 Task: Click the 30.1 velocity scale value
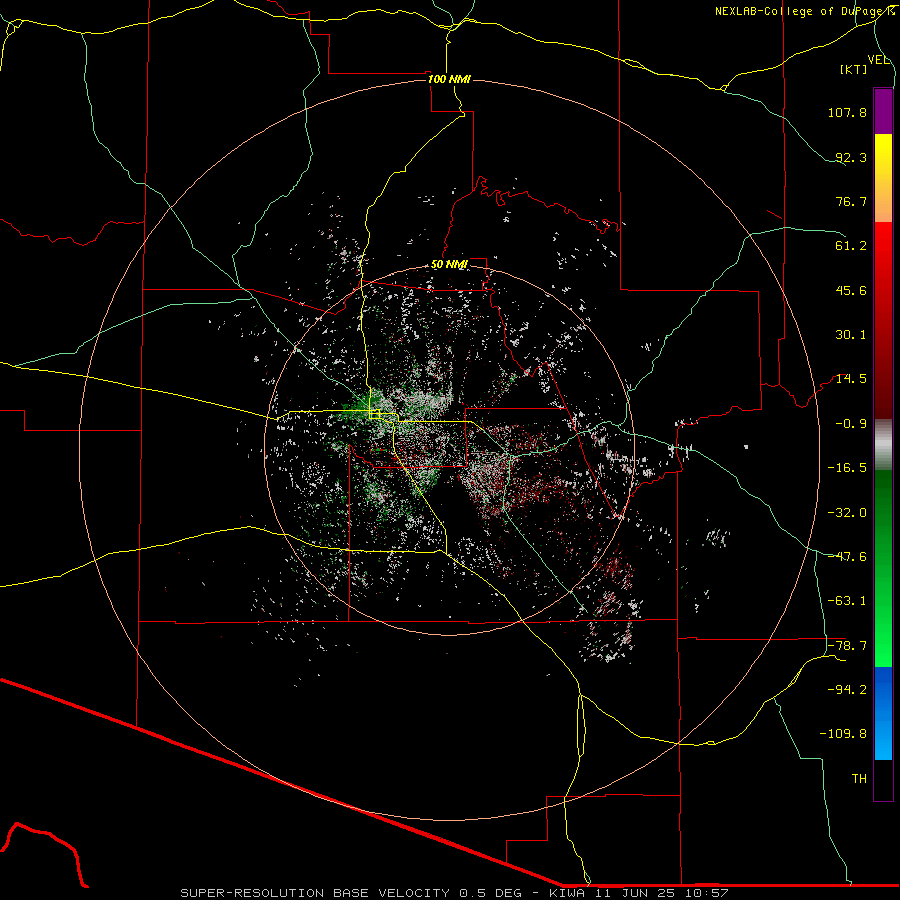[x=851, y=335]
